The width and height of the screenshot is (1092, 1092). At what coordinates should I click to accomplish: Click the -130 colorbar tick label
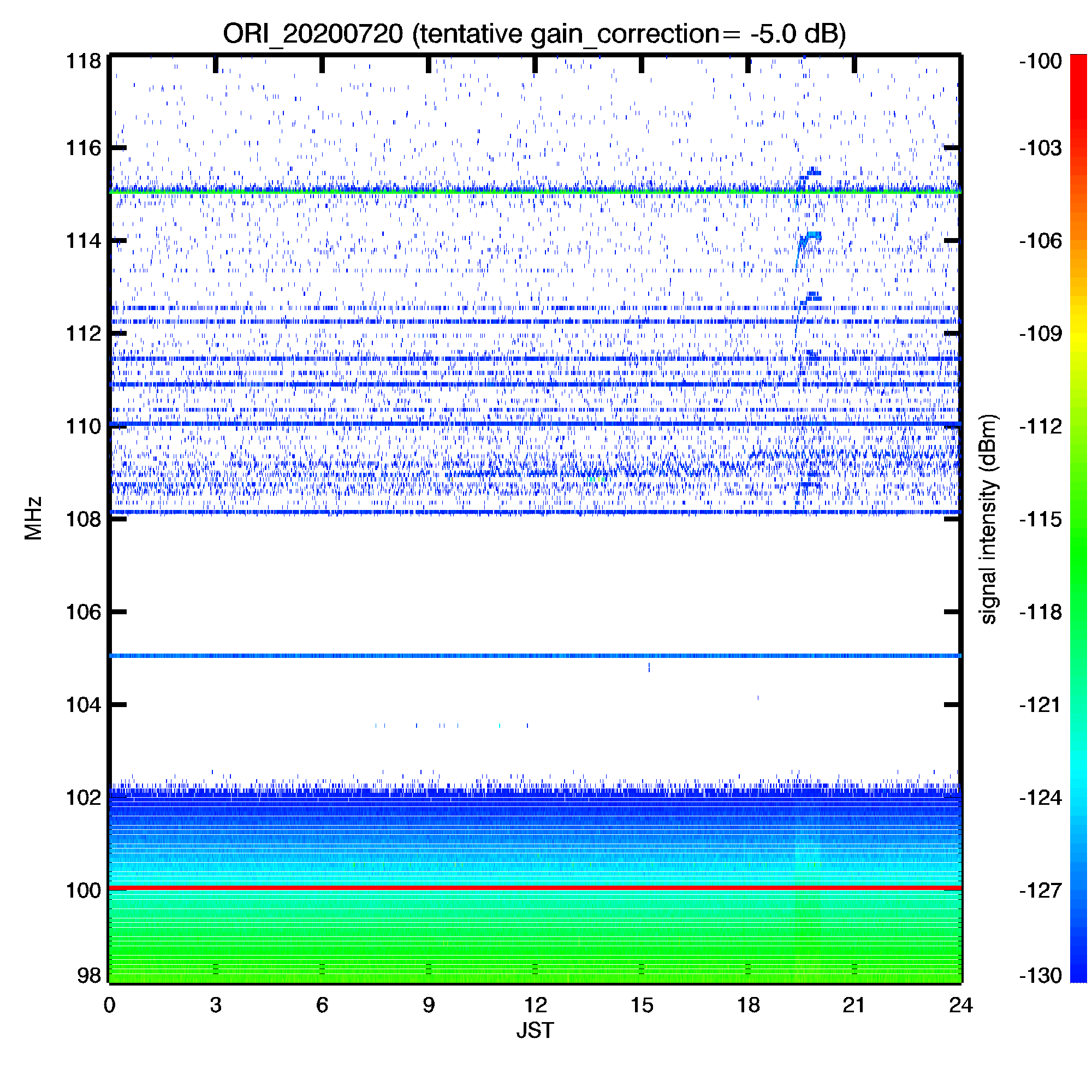tap(1041, 976)
